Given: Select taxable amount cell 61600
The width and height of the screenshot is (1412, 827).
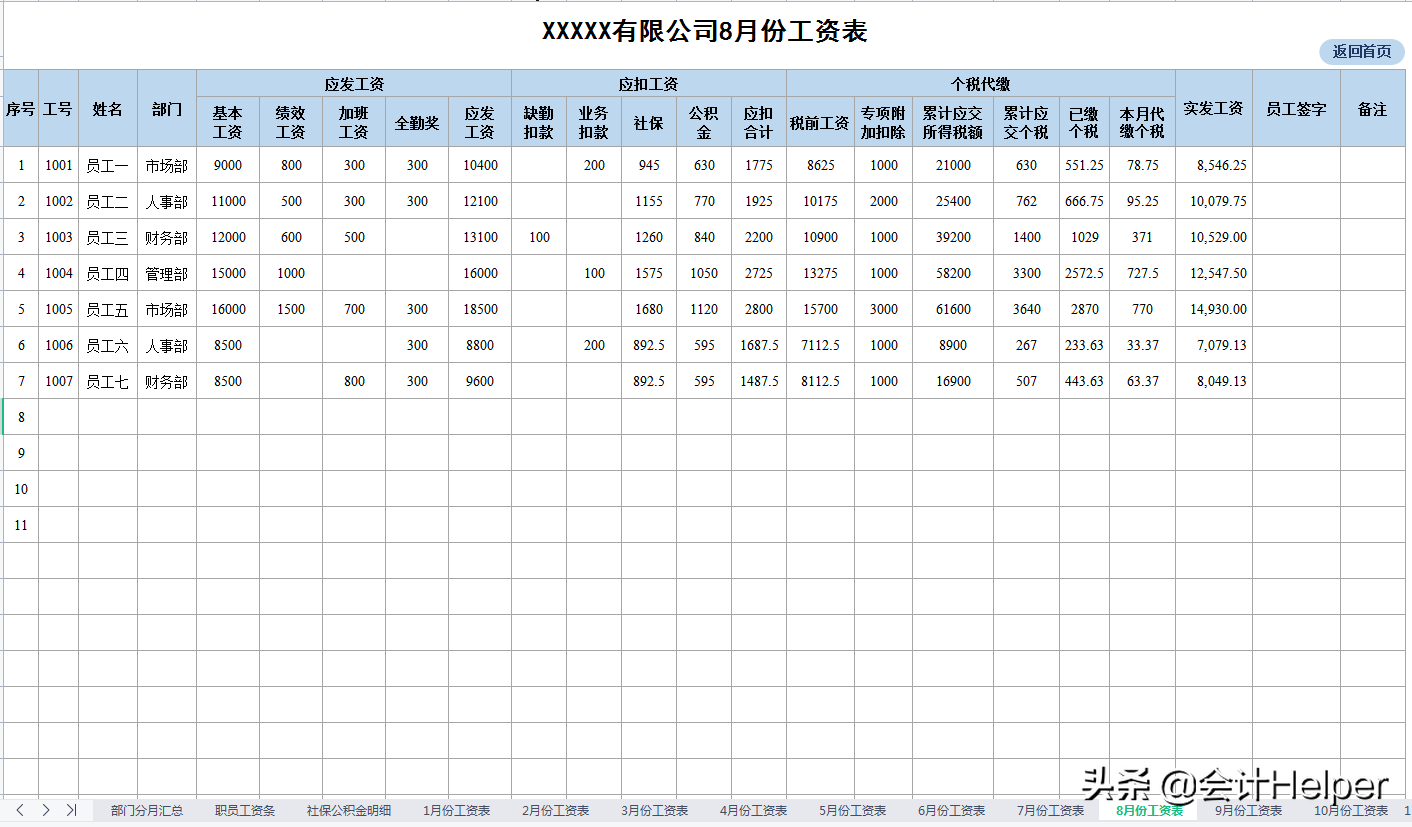Looking at the screenshot, I should pyautogui.click(x=953, y=309).
